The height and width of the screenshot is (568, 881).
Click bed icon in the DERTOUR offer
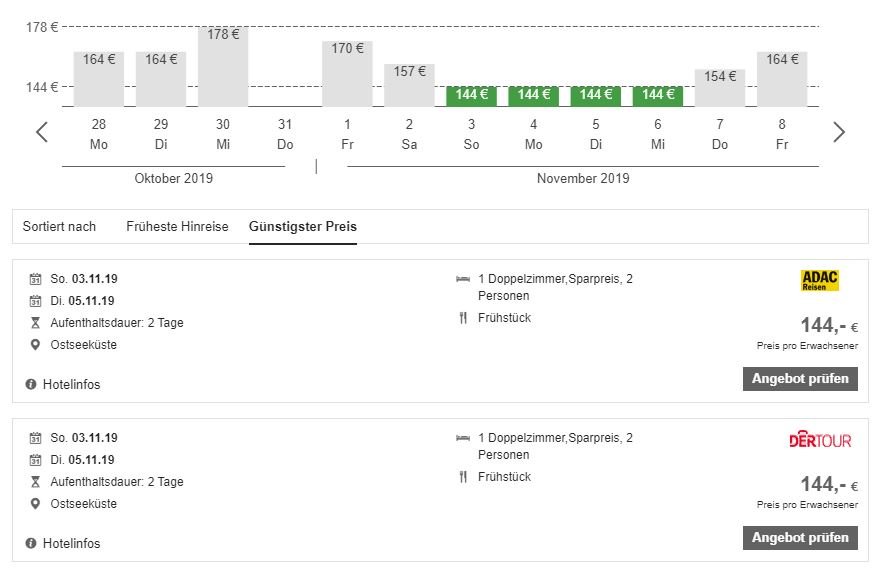click(x=463, y=438)
